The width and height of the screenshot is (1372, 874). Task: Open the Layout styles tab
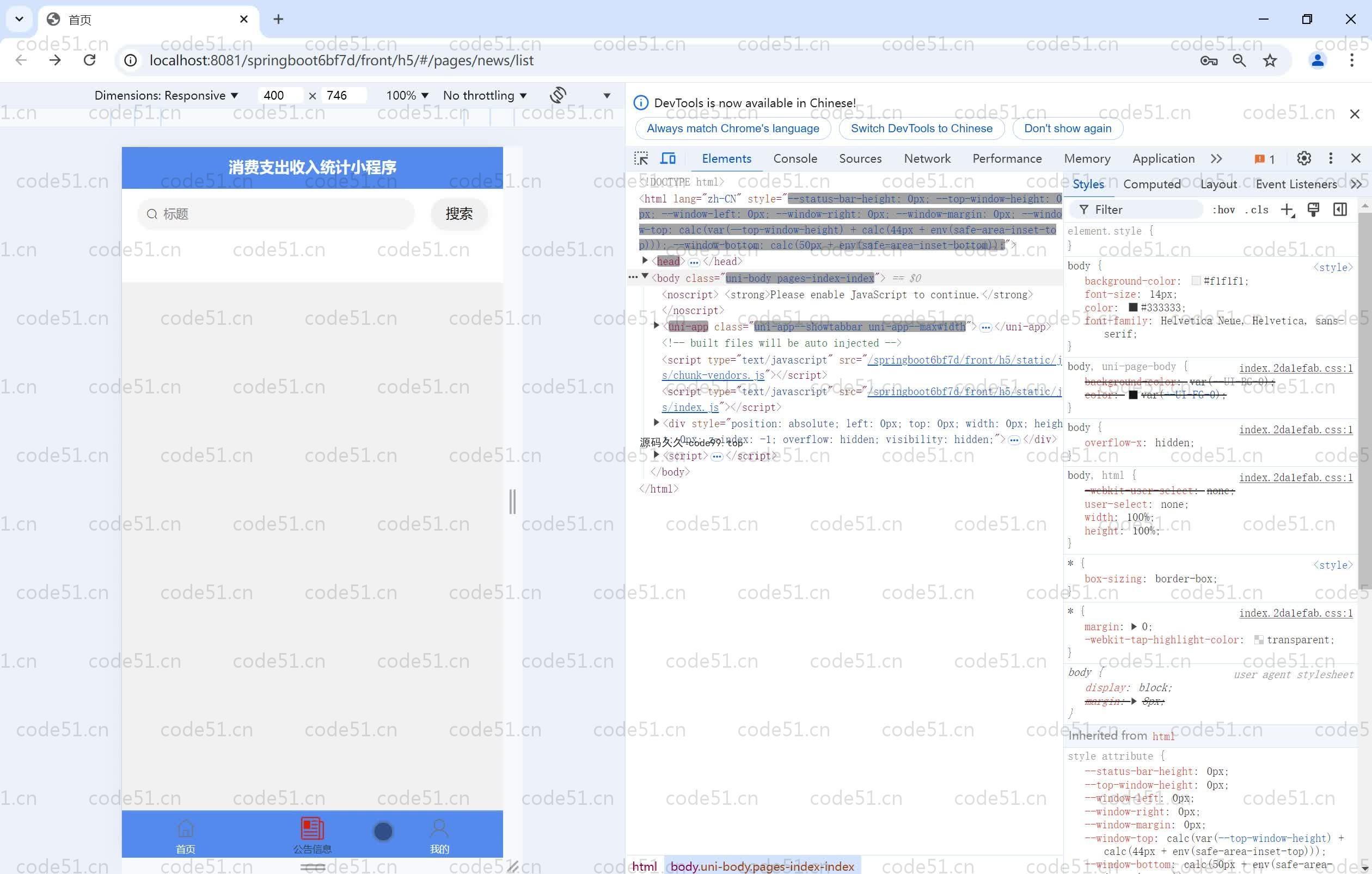[x=1218, y=184]
